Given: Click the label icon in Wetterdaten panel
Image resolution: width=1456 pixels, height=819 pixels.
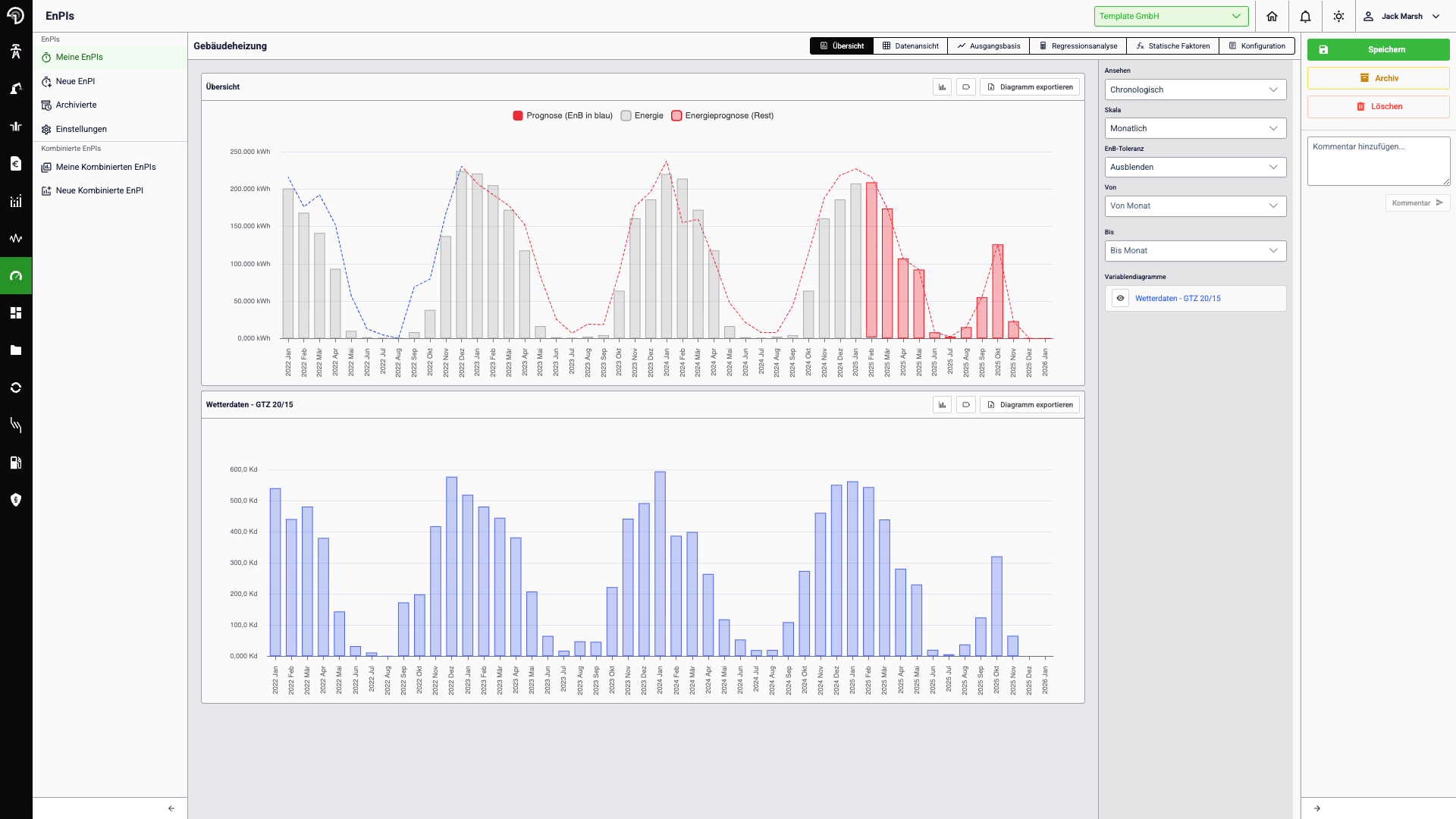Looking at the screenshot, I should click(965, 405).
